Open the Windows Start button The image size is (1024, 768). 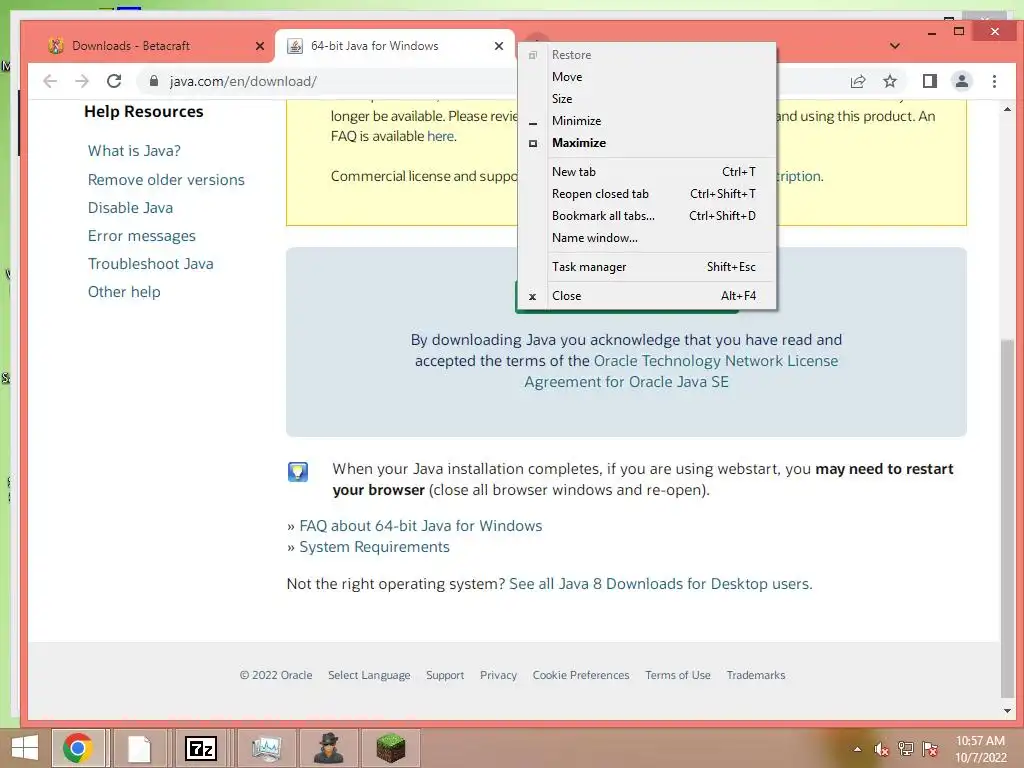24,748
